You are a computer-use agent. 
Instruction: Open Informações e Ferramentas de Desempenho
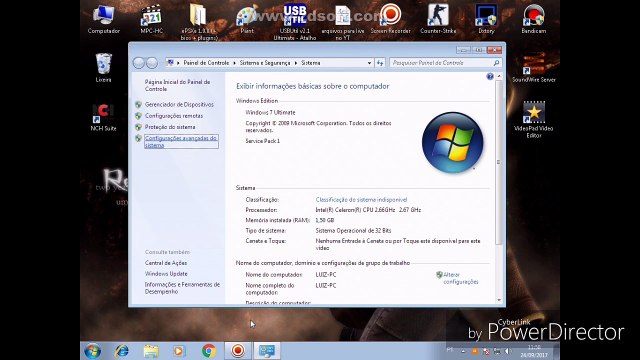[x=182, y=288]
